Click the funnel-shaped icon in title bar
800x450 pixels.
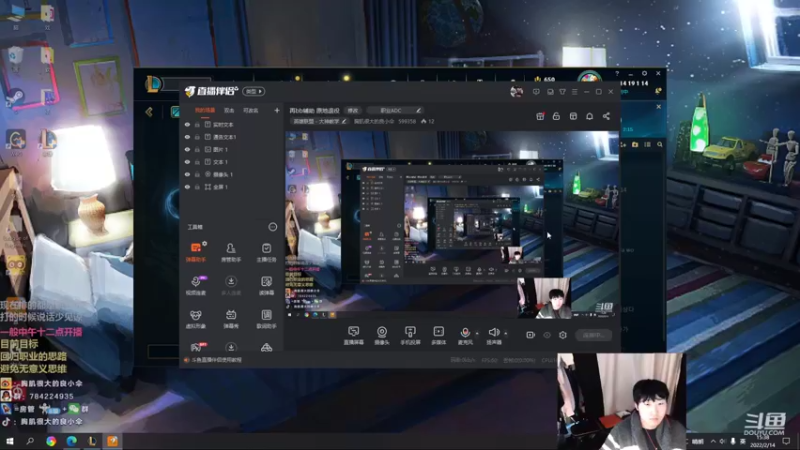(562, 92)
